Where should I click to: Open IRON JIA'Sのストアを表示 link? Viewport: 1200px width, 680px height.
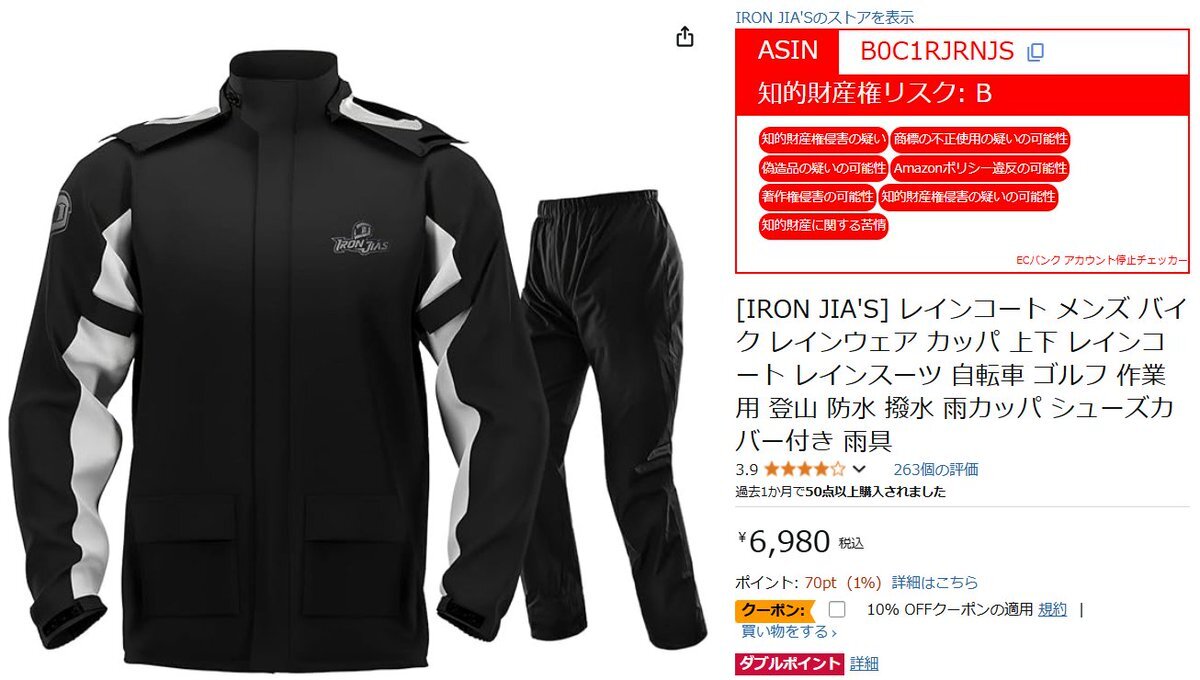click(825, 17)
